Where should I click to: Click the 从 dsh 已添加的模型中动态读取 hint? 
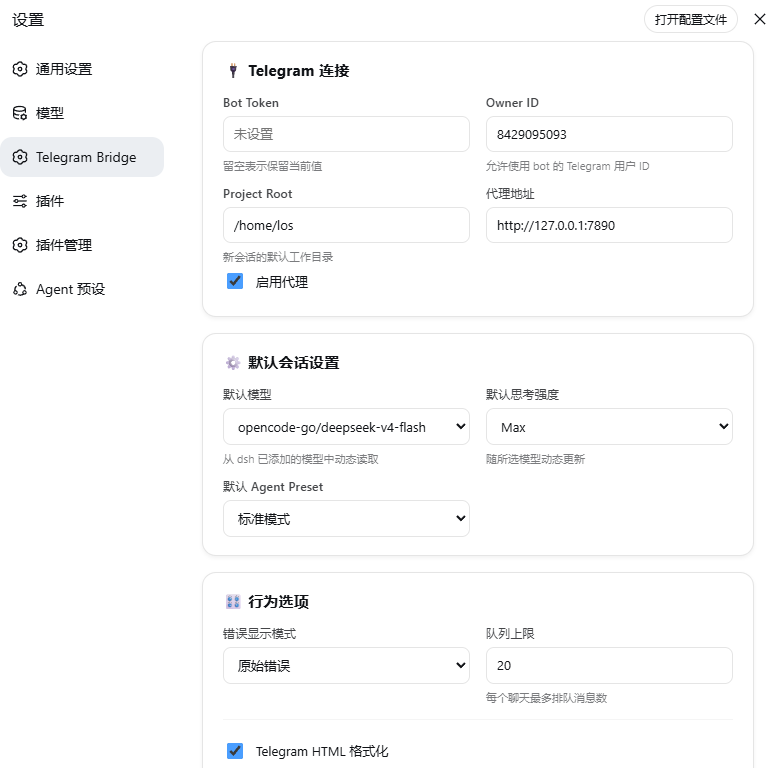301,459
